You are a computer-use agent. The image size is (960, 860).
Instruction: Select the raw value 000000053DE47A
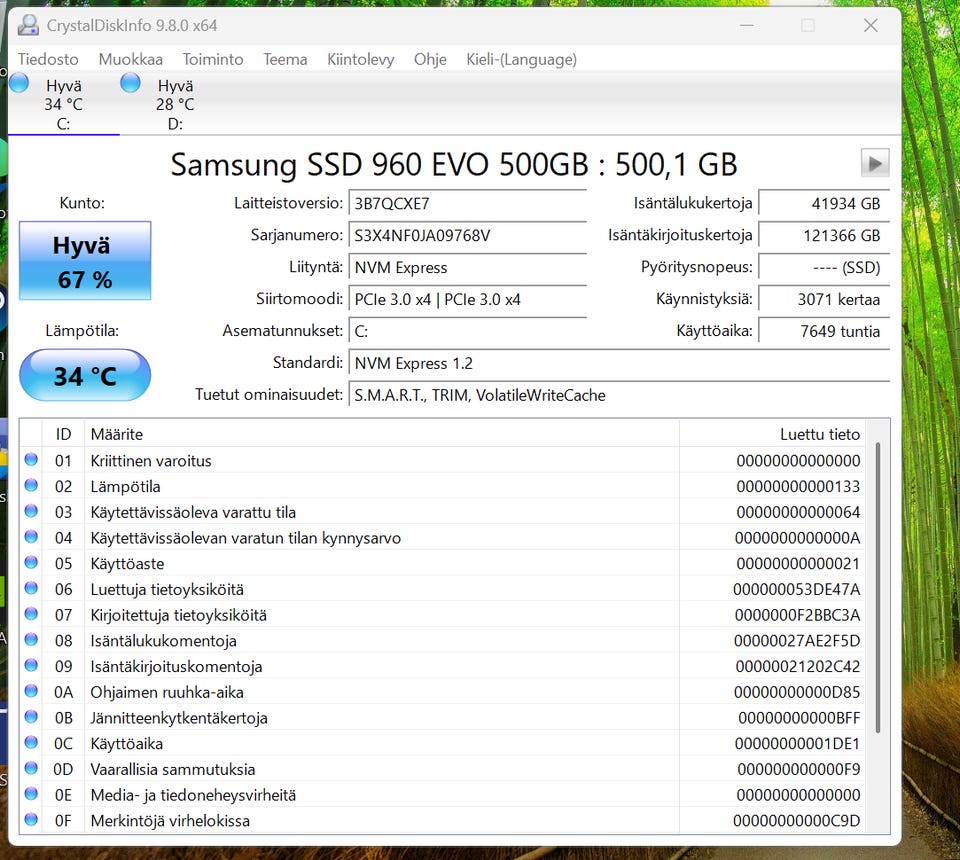coord(797,589)
